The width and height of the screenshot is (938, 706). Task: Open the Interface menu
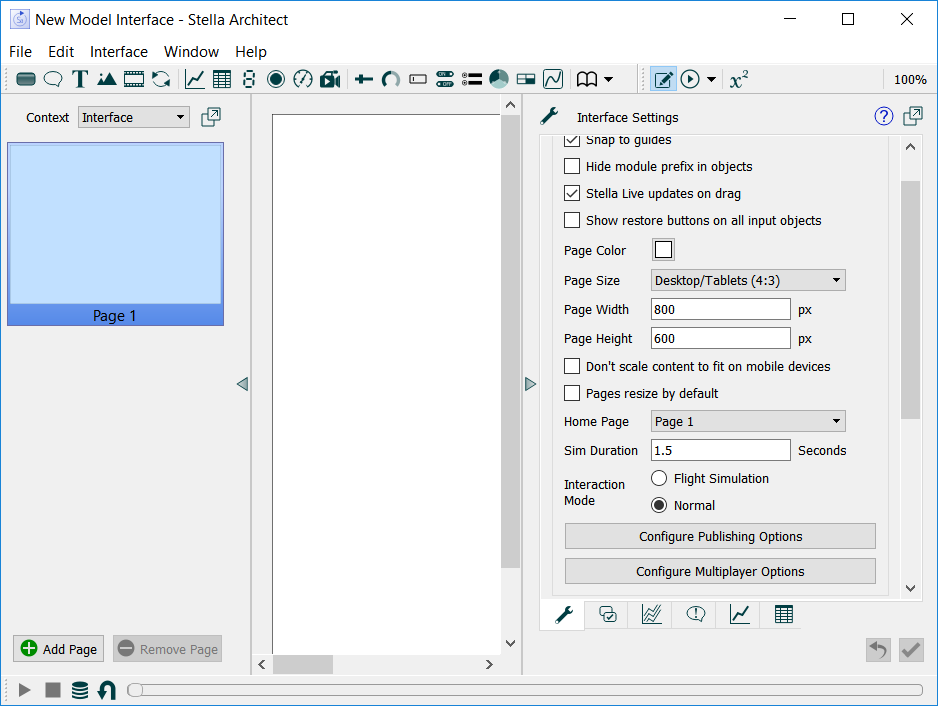tap(118, 52)
